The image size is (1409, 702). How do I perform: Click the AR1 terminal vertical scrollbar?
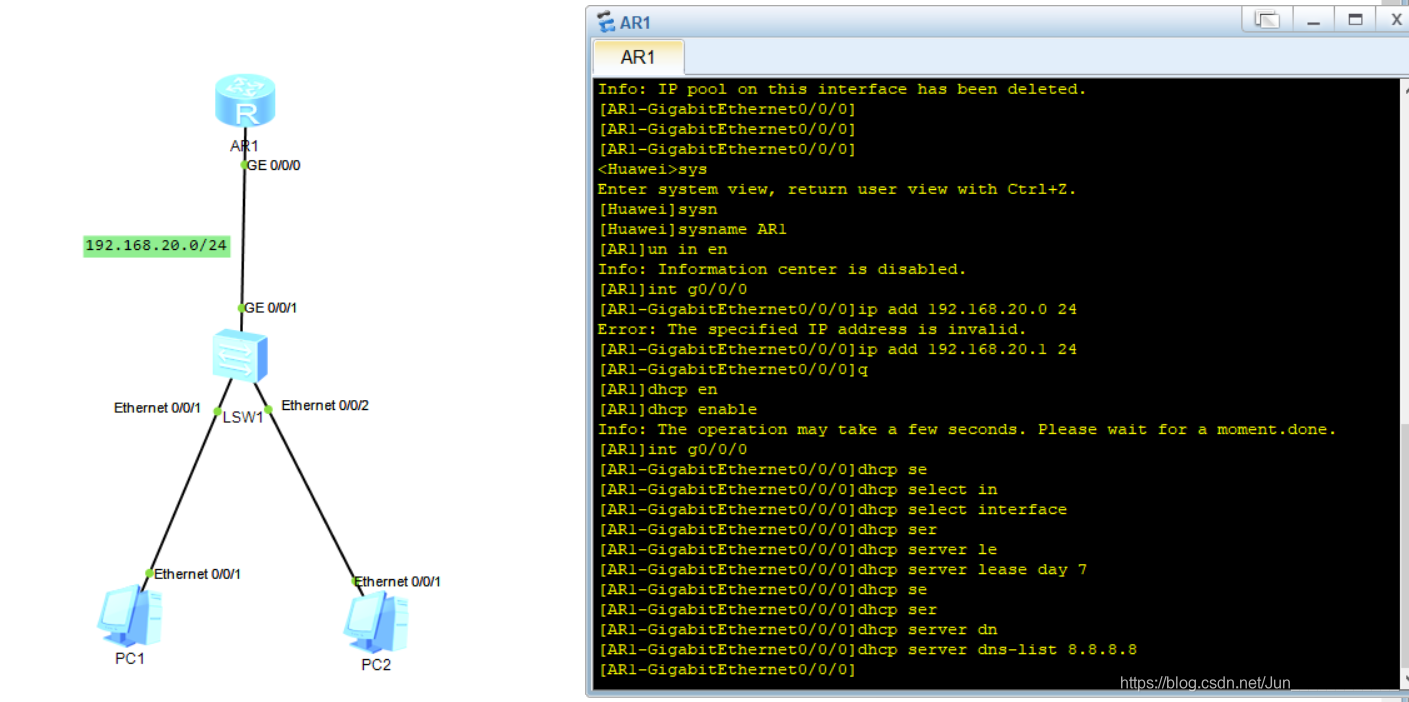[x=1404, y=382]
